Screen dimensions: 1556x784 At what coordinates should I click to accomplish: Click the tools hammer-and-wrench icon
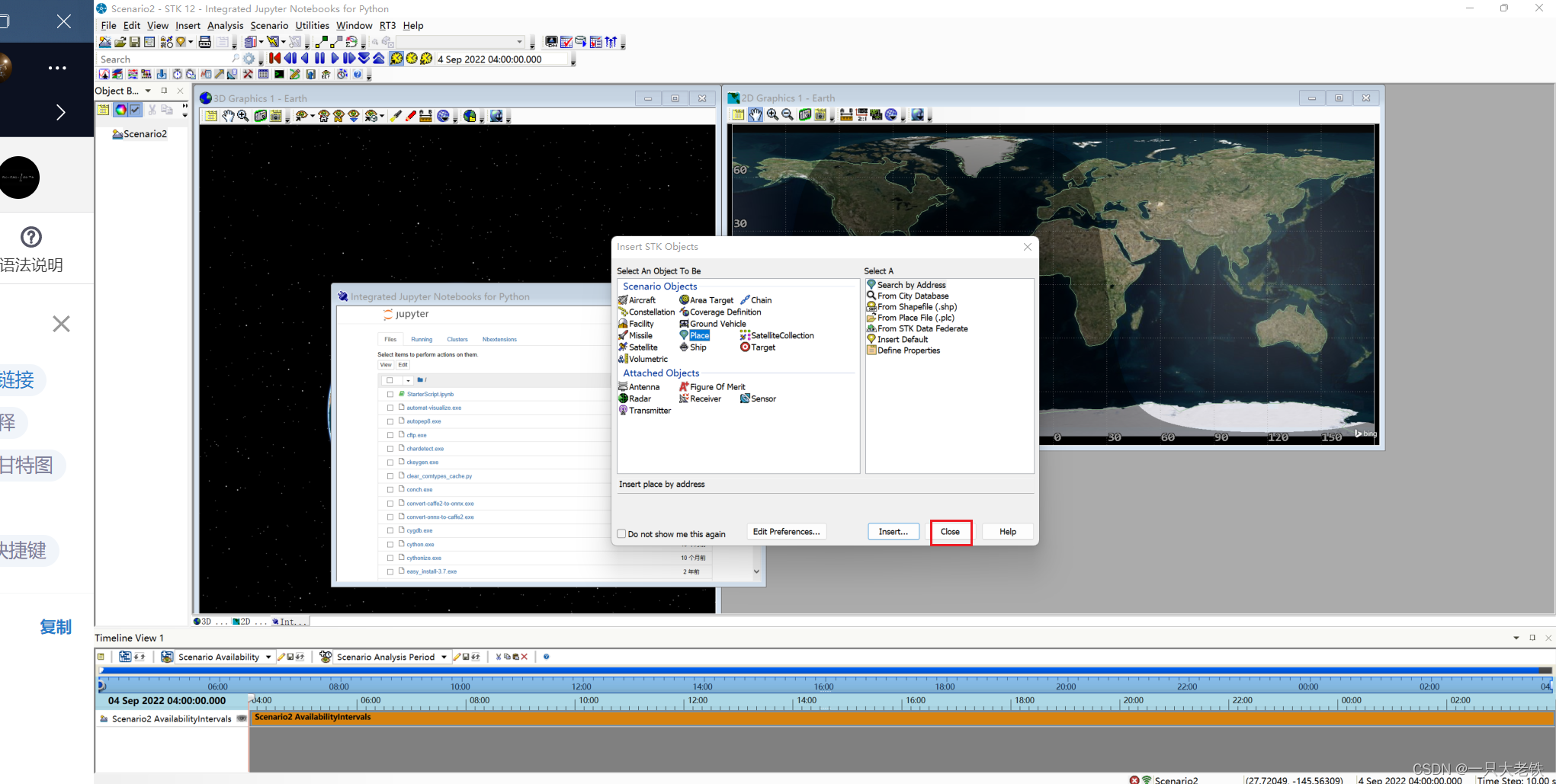coord(248,74)
